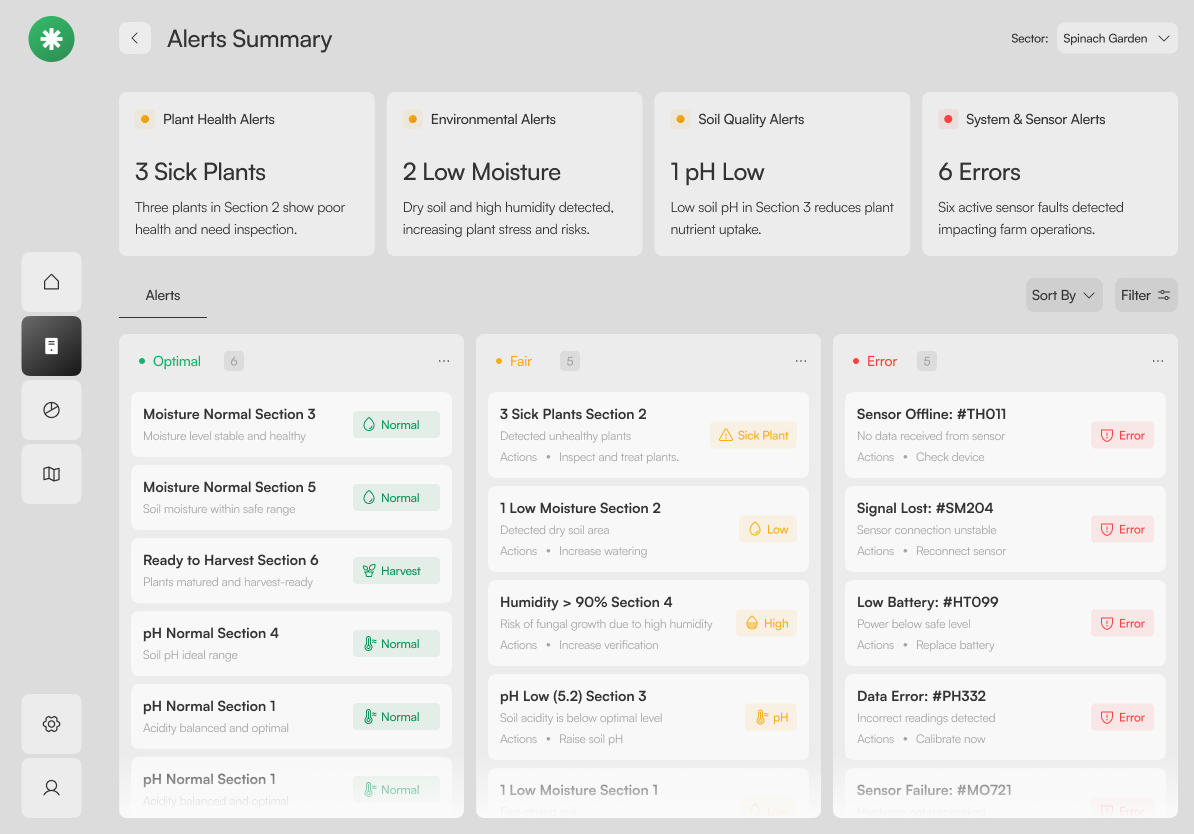This screenshot has height=834, width=1194.
Task: Open the Moisture Normal Section 3 alert
Action: [x=291, y=424]
